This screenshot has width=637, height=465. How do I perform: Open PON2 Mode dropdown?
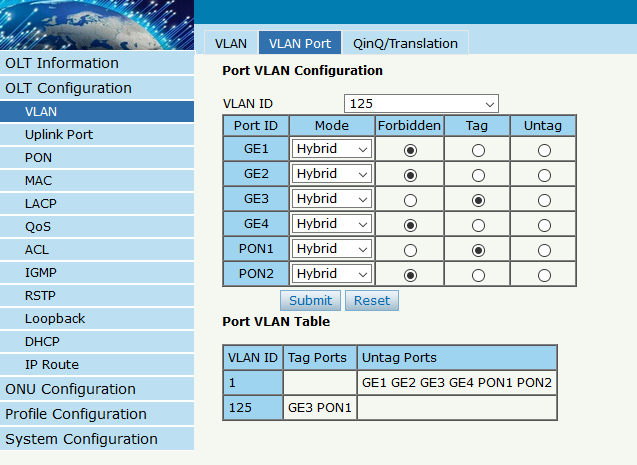point(332,274)
